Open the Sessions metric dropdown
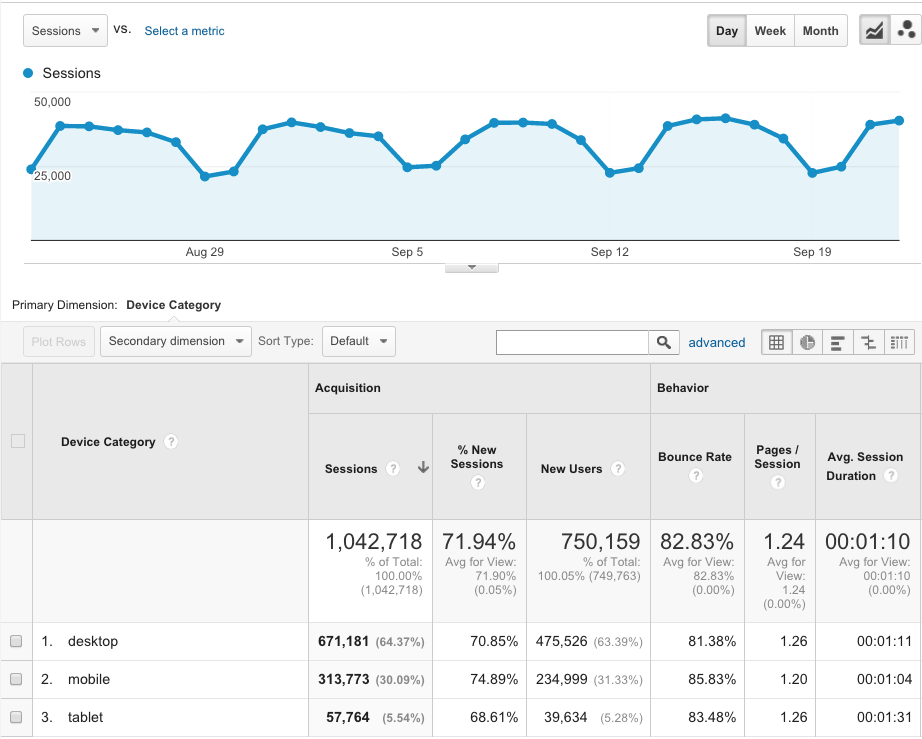922x739 pixels. (65, 30)
